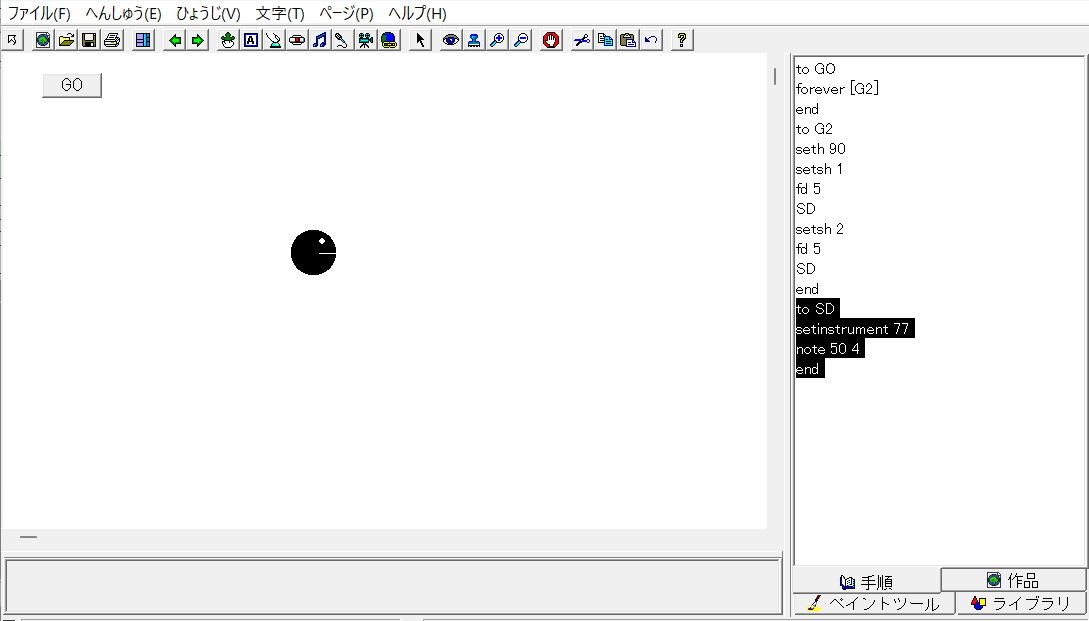1089x621 pixels.
Task: Hatch a new turtle with the turtle icon
Action: pyautogui.click(x=228, y=40)
